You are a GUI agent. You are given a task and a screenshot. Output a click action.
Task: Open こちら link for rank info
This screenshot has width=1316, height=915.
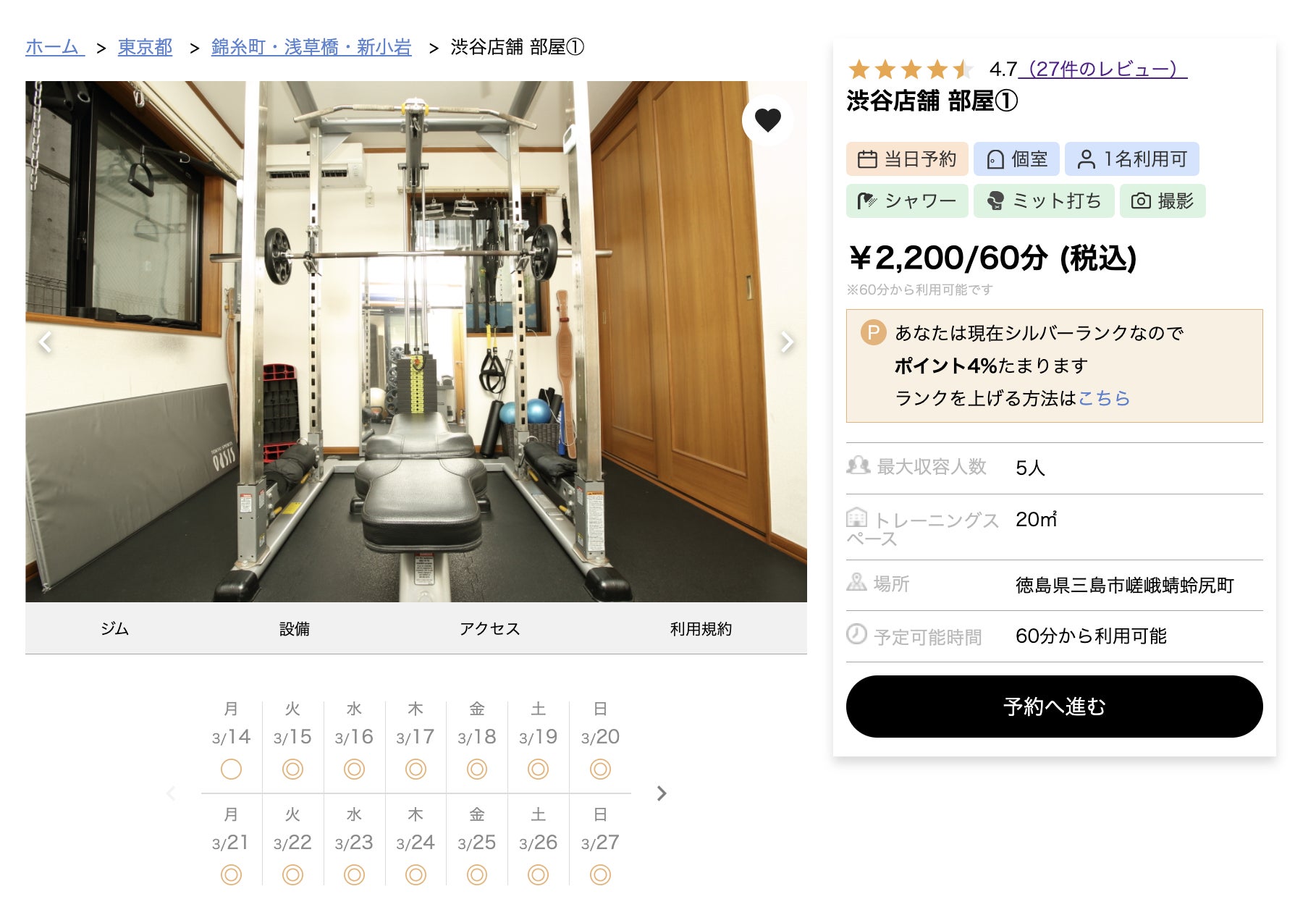(x=1104, y=398)
